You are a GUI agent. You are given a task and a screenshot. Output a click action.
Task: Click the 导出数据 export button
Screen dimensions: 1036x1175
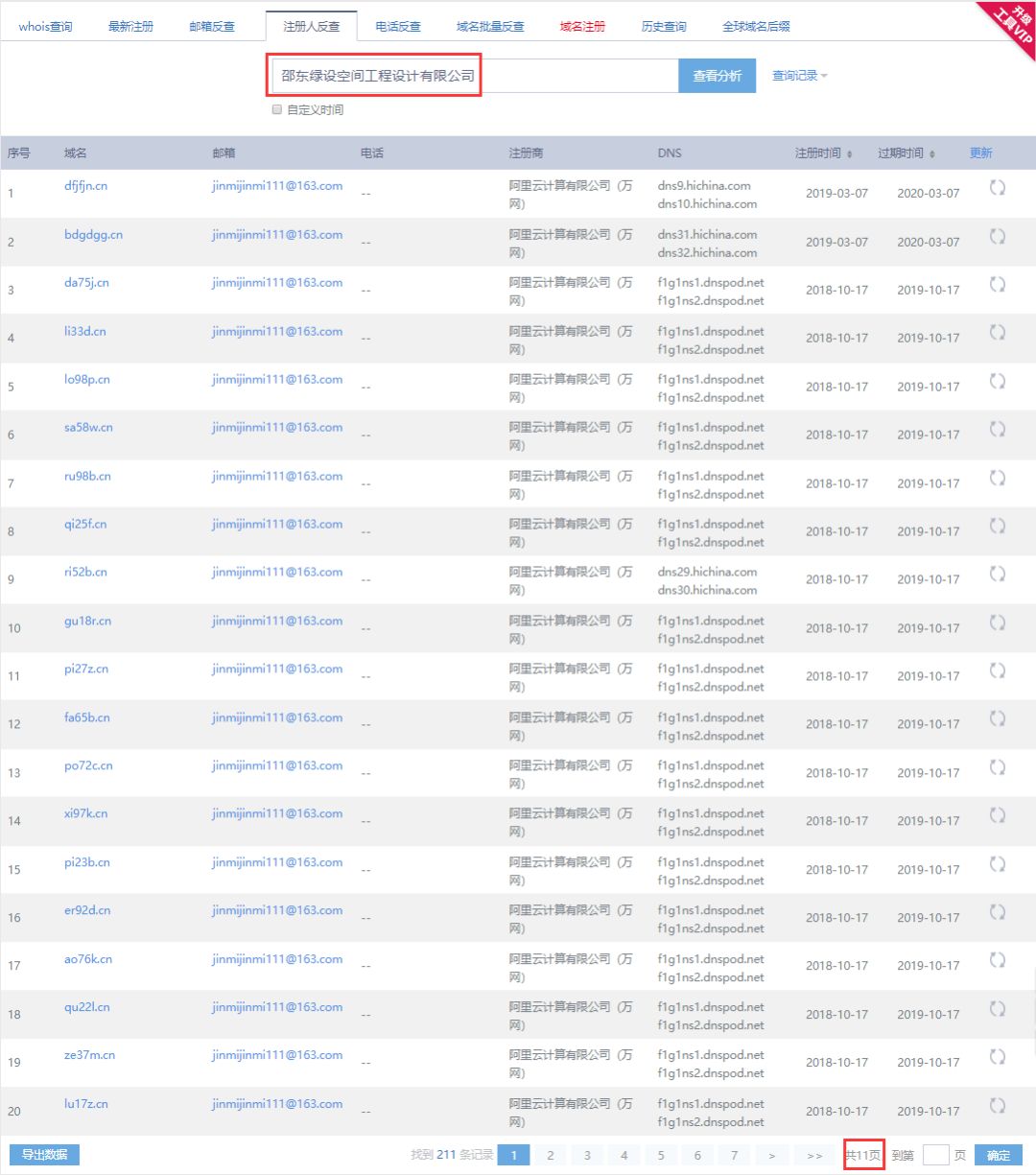point(44,1155)
